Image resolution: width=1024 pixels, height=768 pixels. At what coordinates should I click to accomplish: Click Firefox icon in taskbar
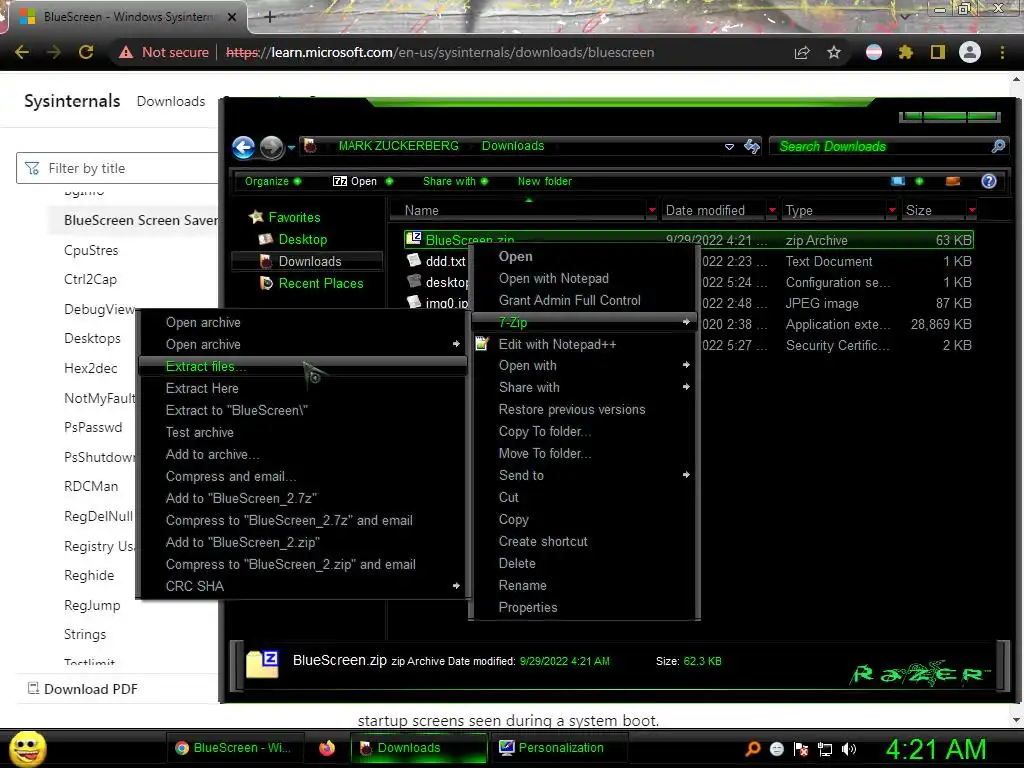click(x=327, y=748)
